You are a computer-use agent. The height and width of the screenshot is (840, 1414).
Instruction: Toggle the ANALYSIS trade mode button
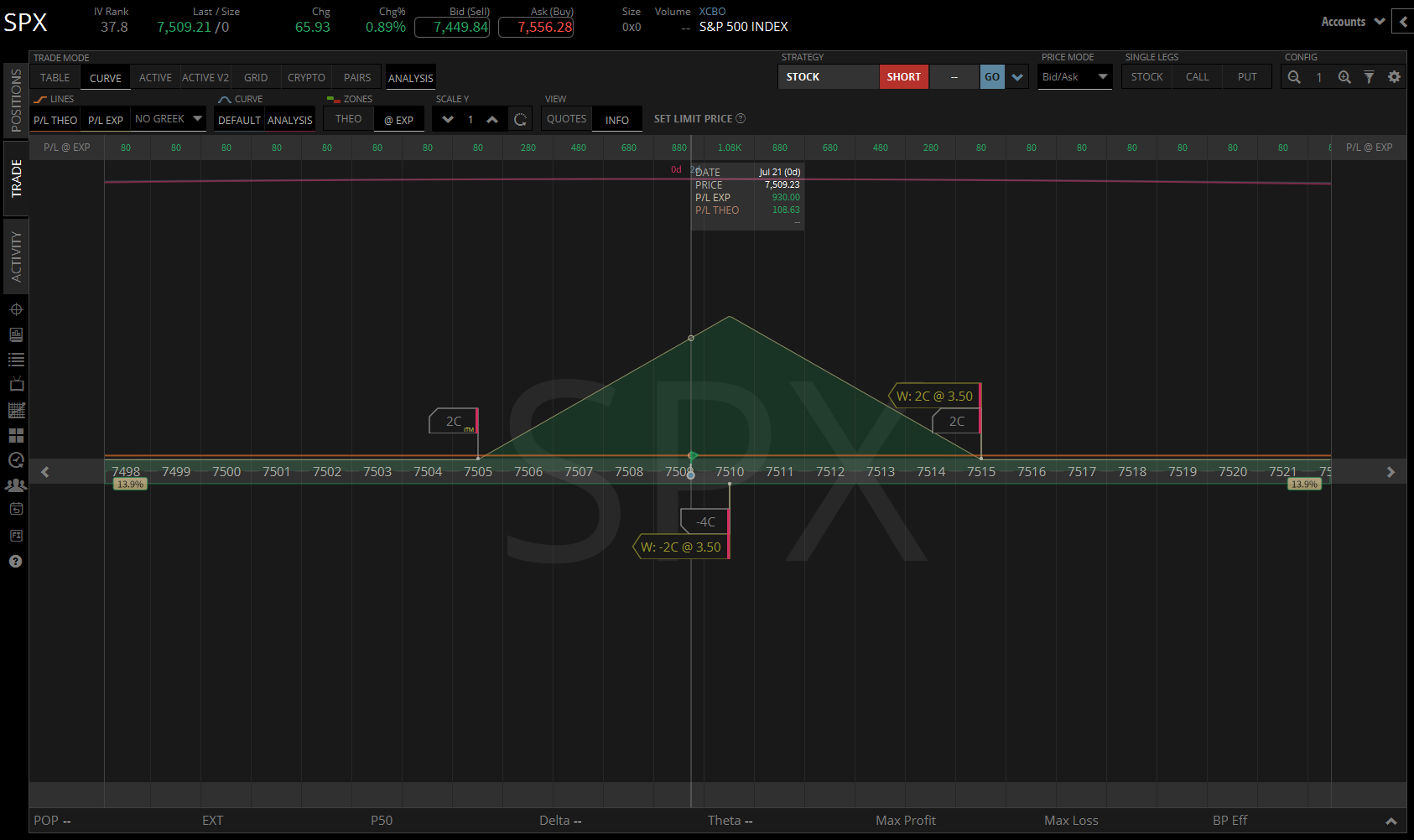click(x=411, y=78)
